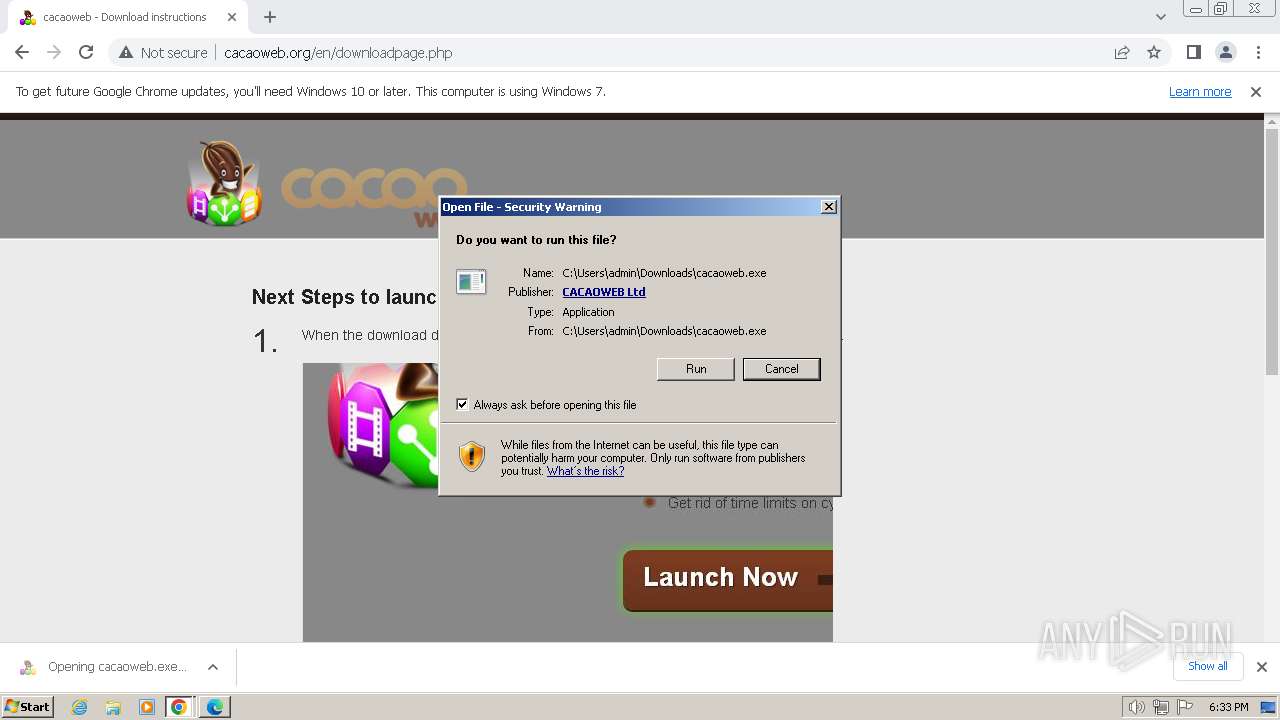Viewport: 1280px width, 720px height.
Task: Close the Security Warning dialog
Action: pyautogui.click(x=828, y=207)
